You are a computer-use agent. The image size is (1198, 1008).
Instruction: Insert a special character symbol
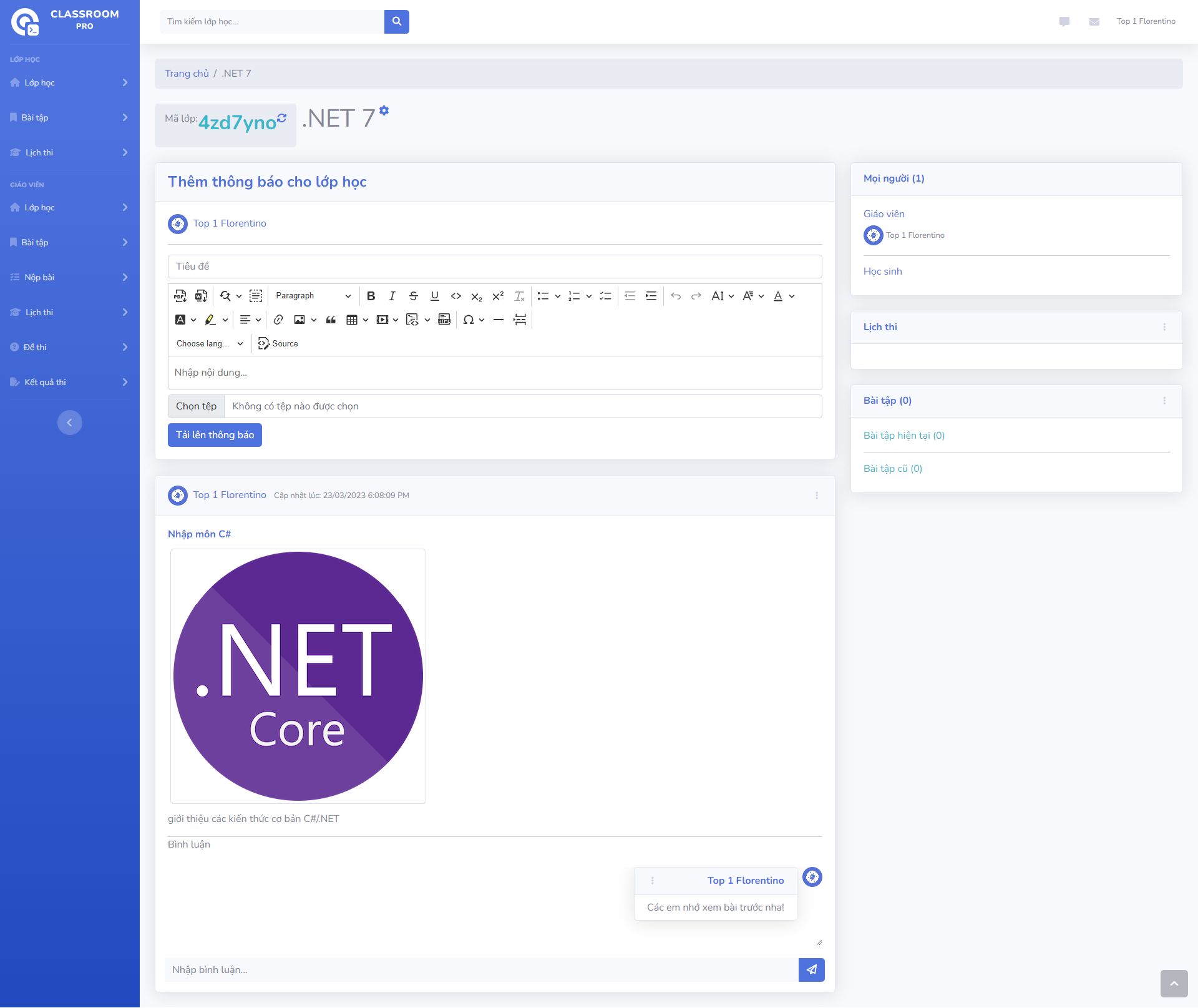470,320
